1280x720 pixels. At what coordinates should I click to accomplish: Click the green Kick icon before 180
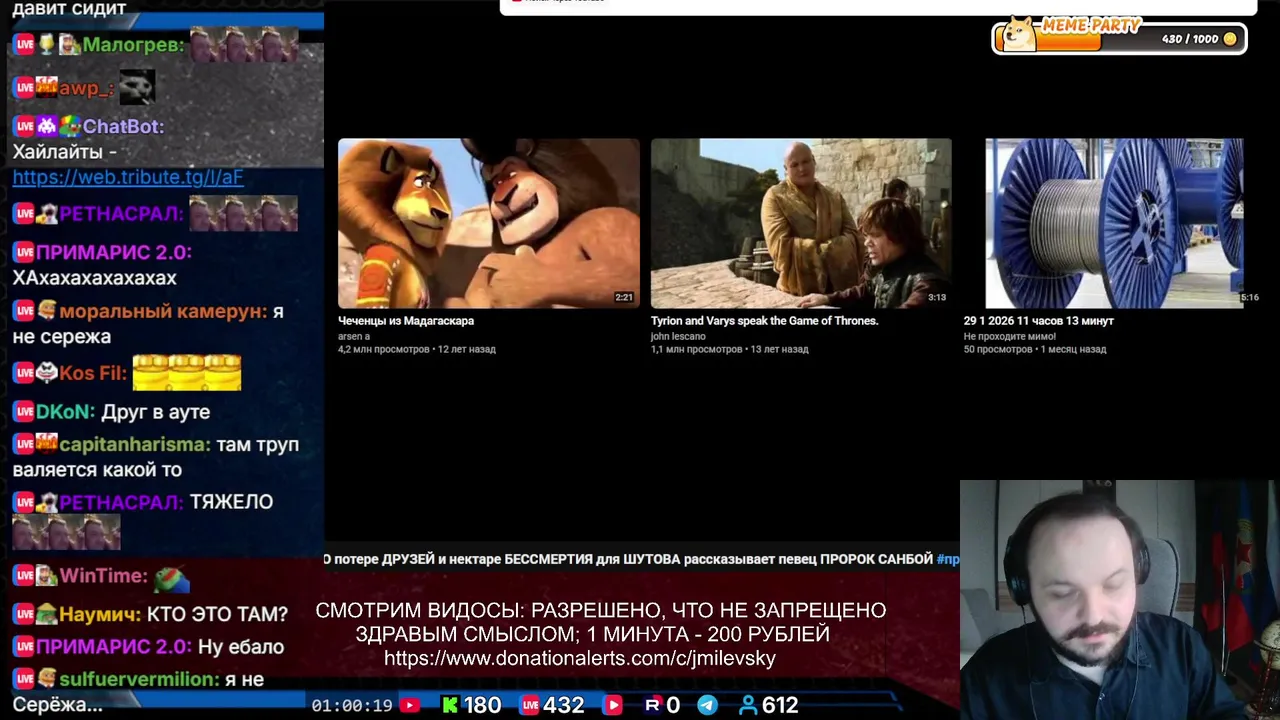click(x=450, y=705)
